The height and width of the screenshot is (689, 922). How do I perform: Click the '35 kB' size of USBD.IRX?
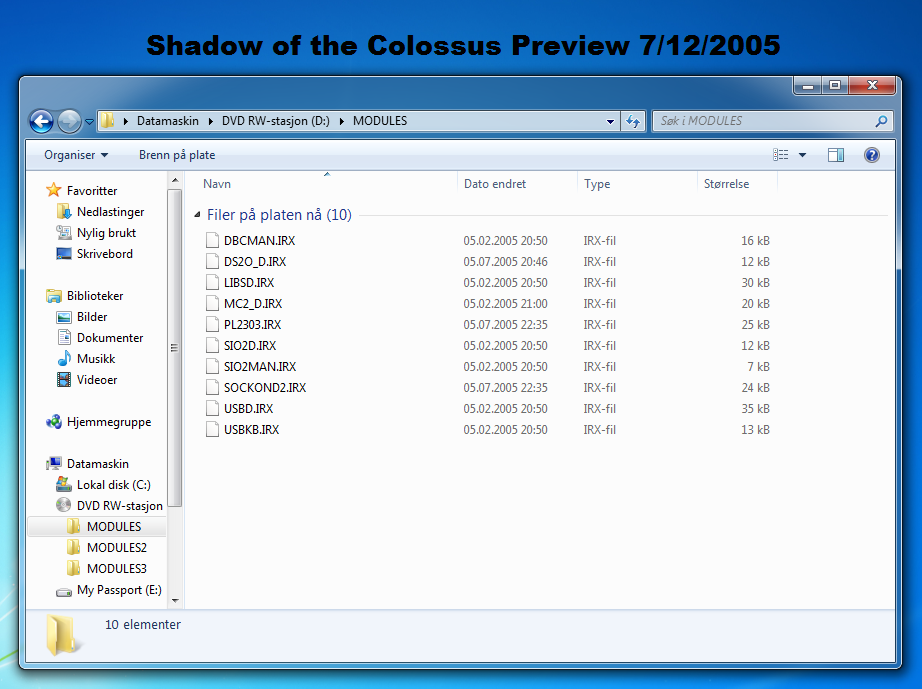click(755, 409)
